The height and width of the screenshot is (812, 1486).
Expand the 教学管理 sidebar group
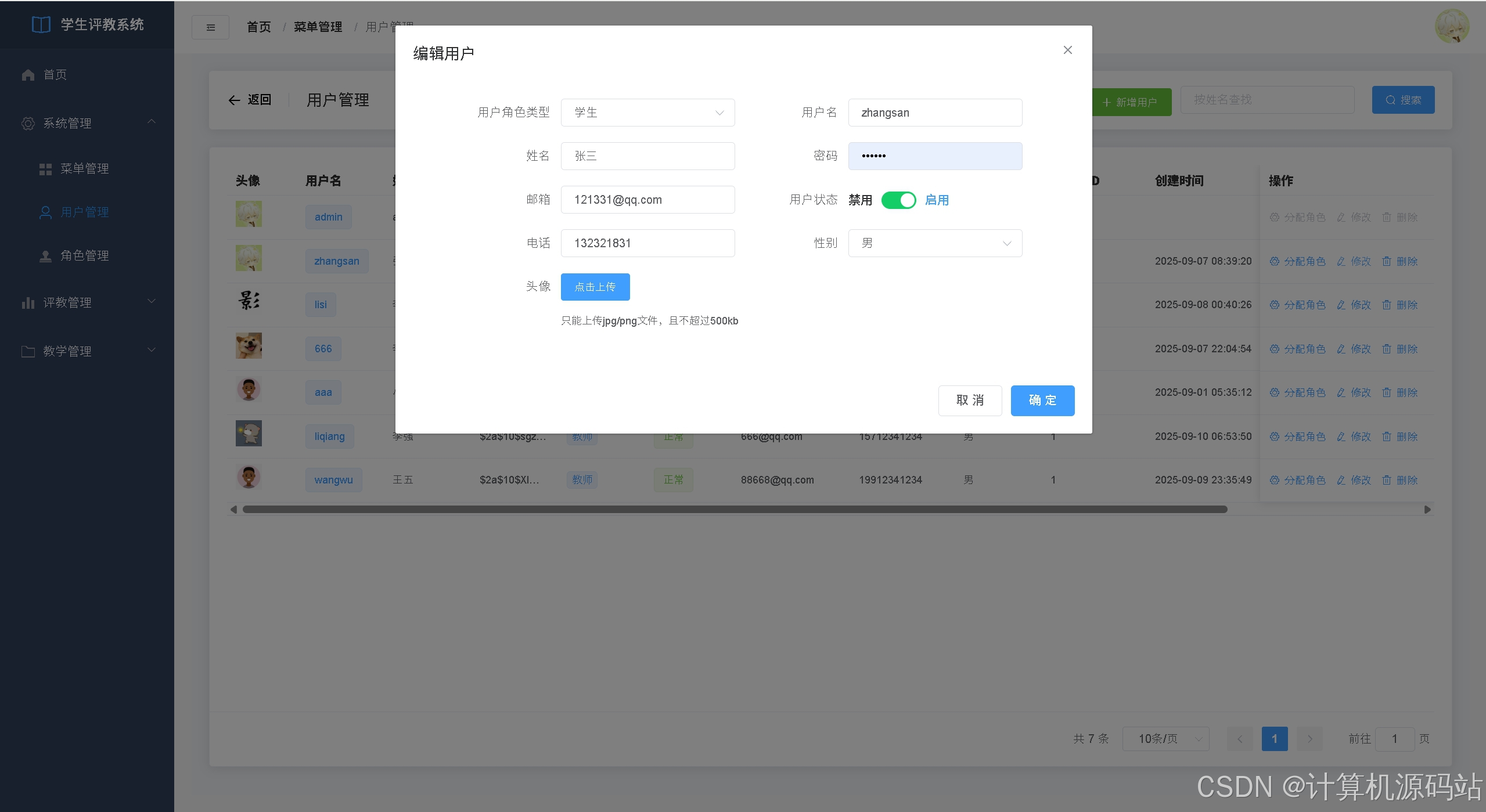(87, 352)
